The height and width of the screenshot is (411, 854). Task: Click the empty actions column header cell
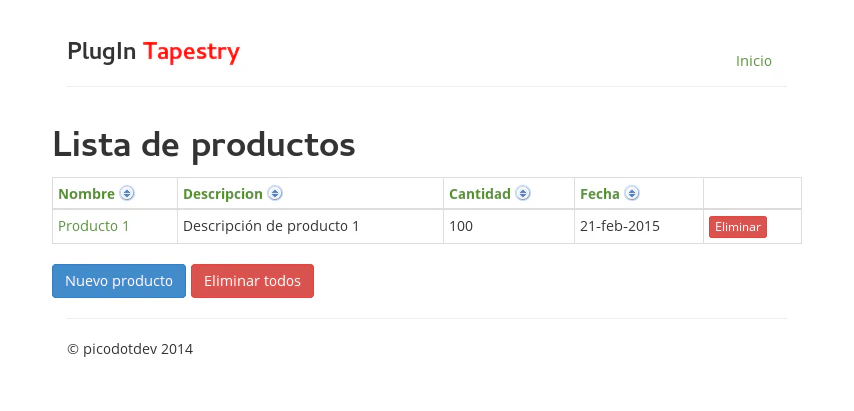pyautogui.click(x=752, y=194)
